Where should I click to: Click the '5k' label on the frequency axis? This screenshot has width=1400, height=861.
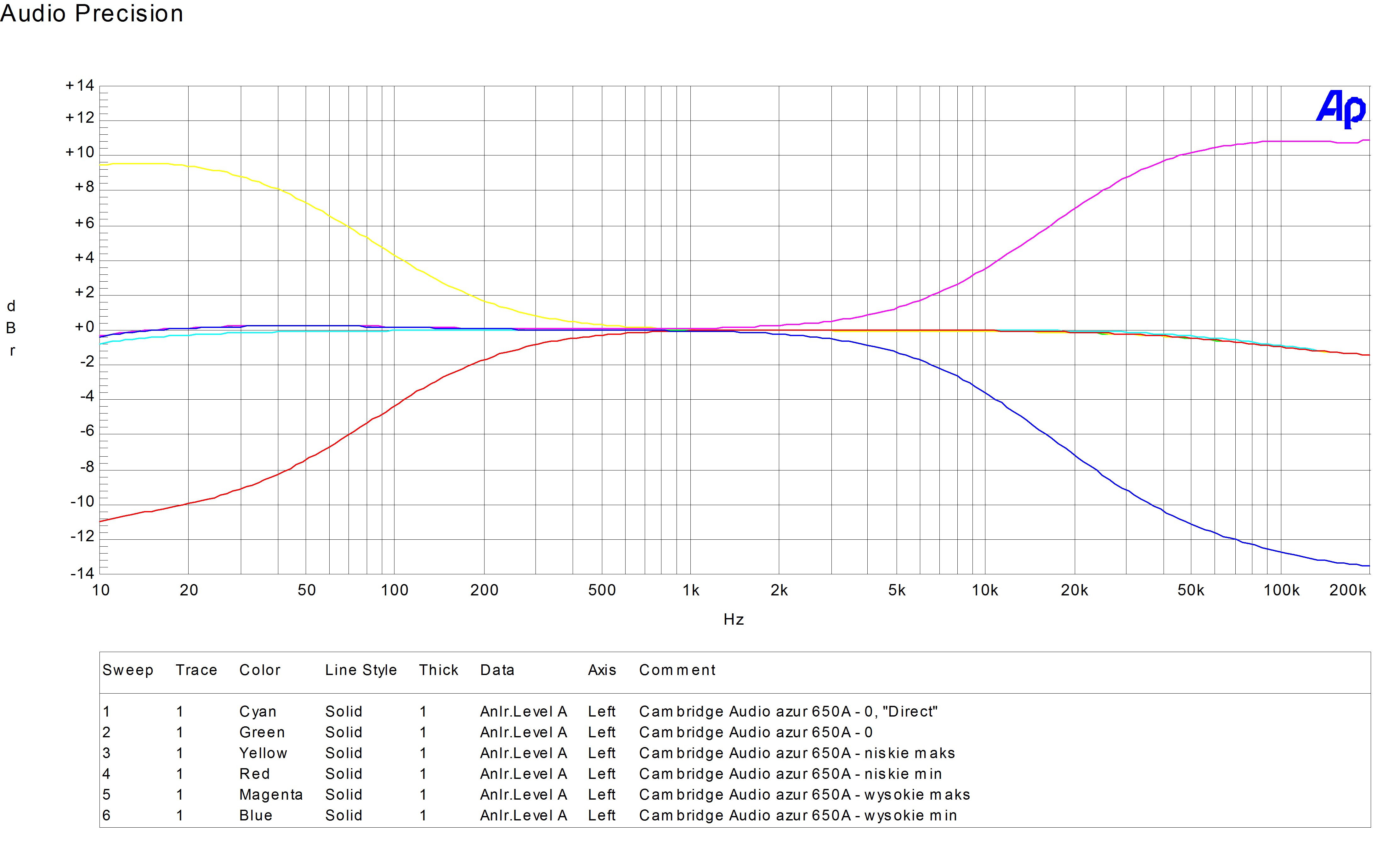(897, 590)
